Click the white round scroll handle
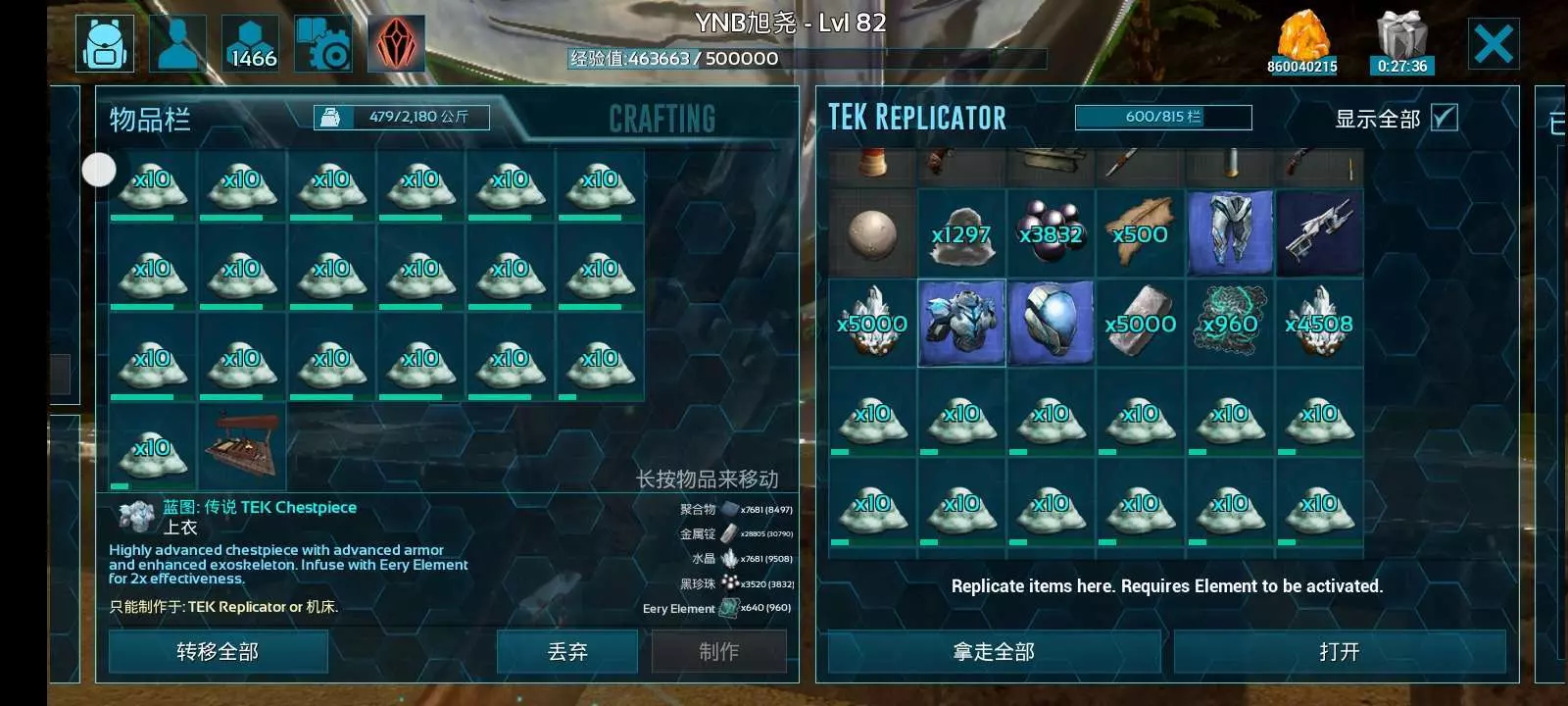 click(x=99, y=170)
